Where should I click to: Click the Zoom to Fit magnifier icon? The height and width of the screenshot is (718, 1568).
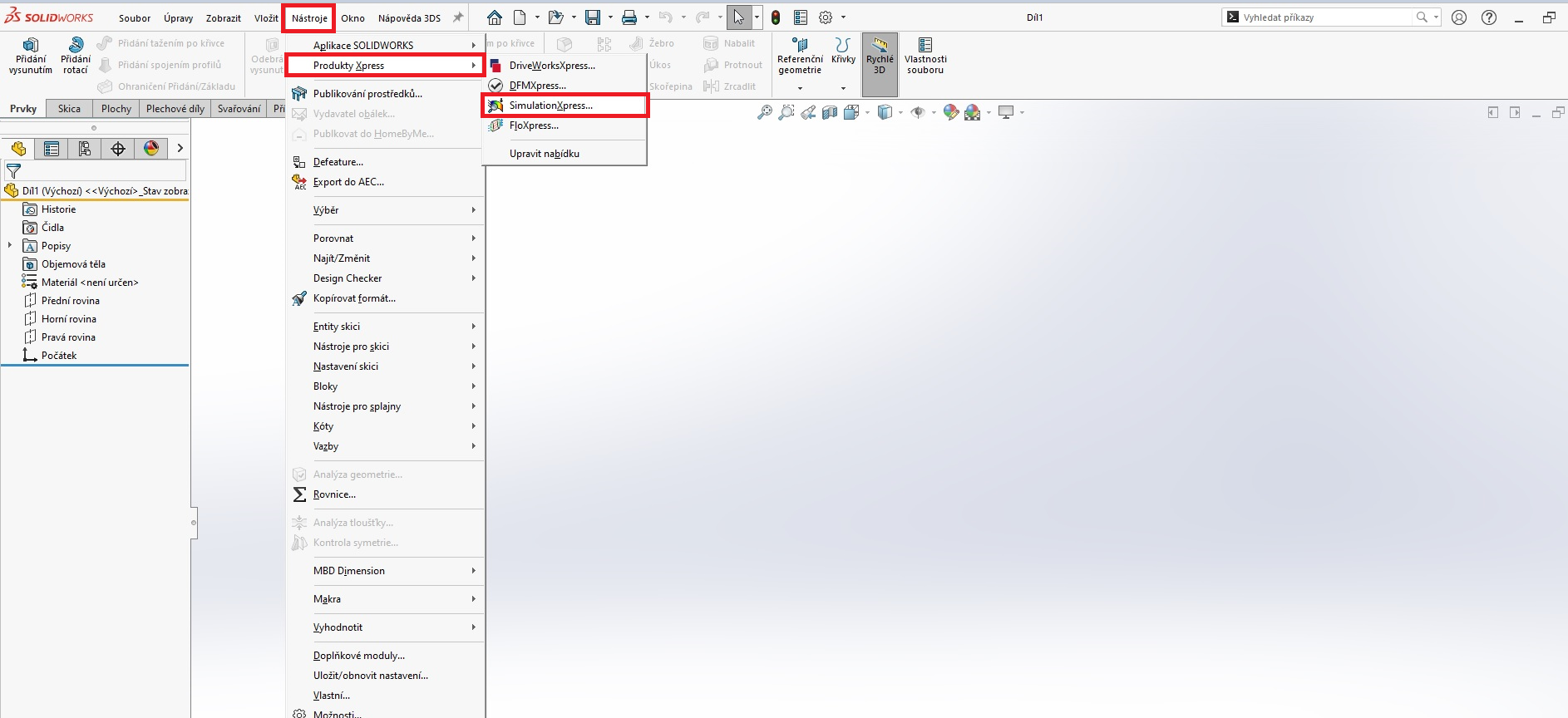pos(765,112)
